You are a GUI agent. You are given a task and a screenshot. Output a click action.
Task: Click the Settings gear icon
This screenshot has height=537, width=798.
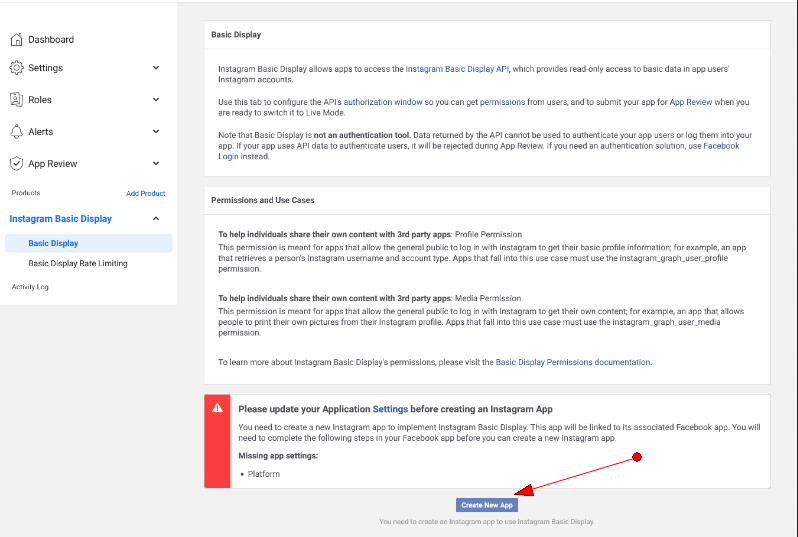click(16, 68)
